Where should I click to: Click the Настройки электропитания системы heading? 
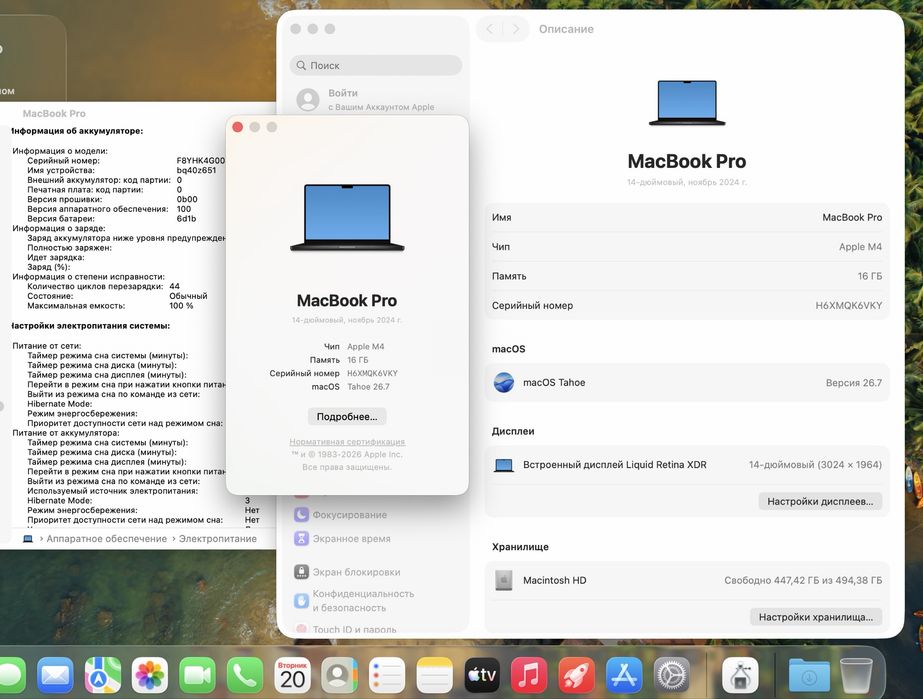click(90, 326)
